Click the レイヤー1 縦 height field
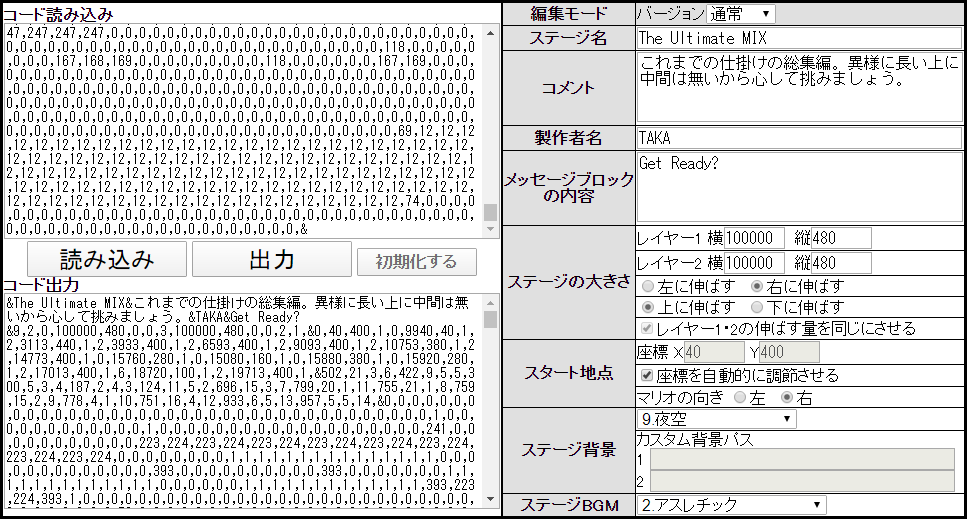Viewport: 967px width, 519px height. click(x=841, y=238)
